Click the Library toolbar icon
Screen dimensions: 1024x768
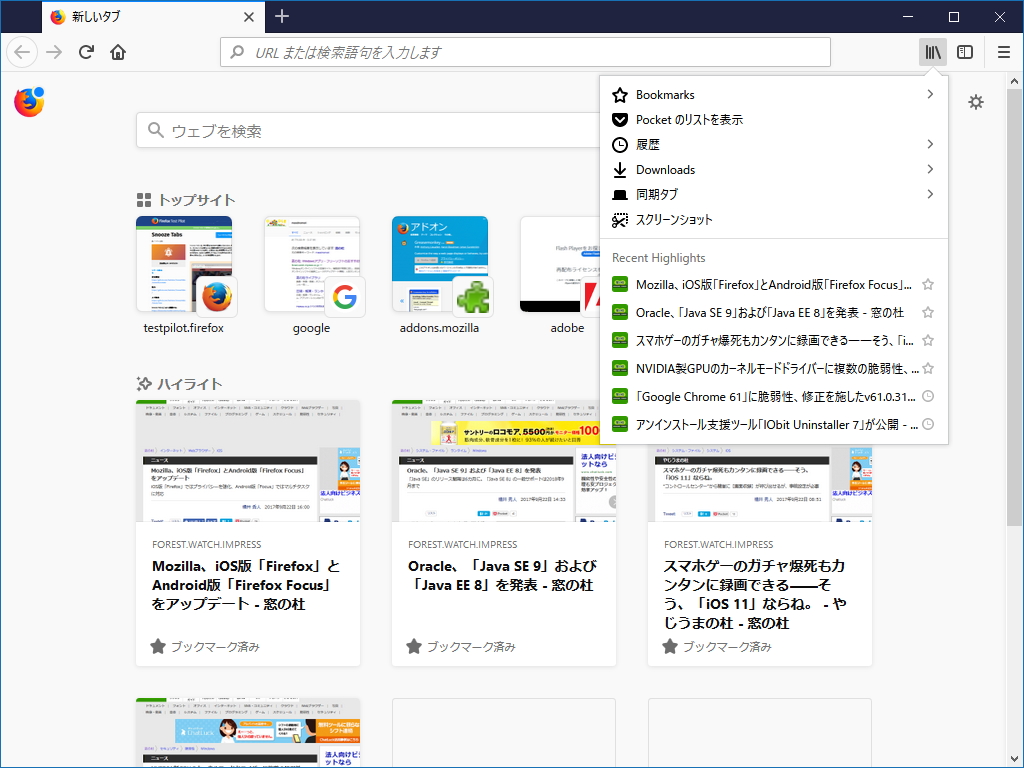(932, 51)
